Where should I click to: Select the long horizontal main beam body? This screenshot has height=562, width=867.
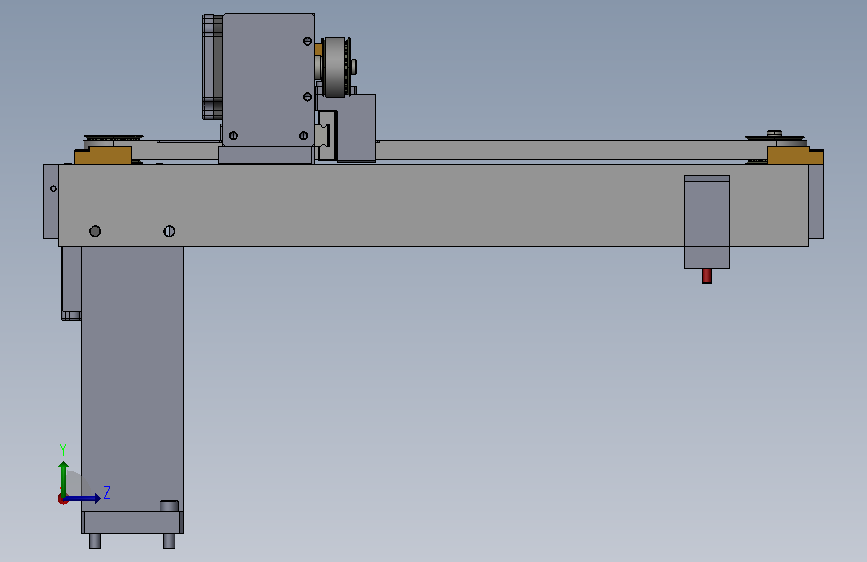pyautogui.click(x=433, y=205)
